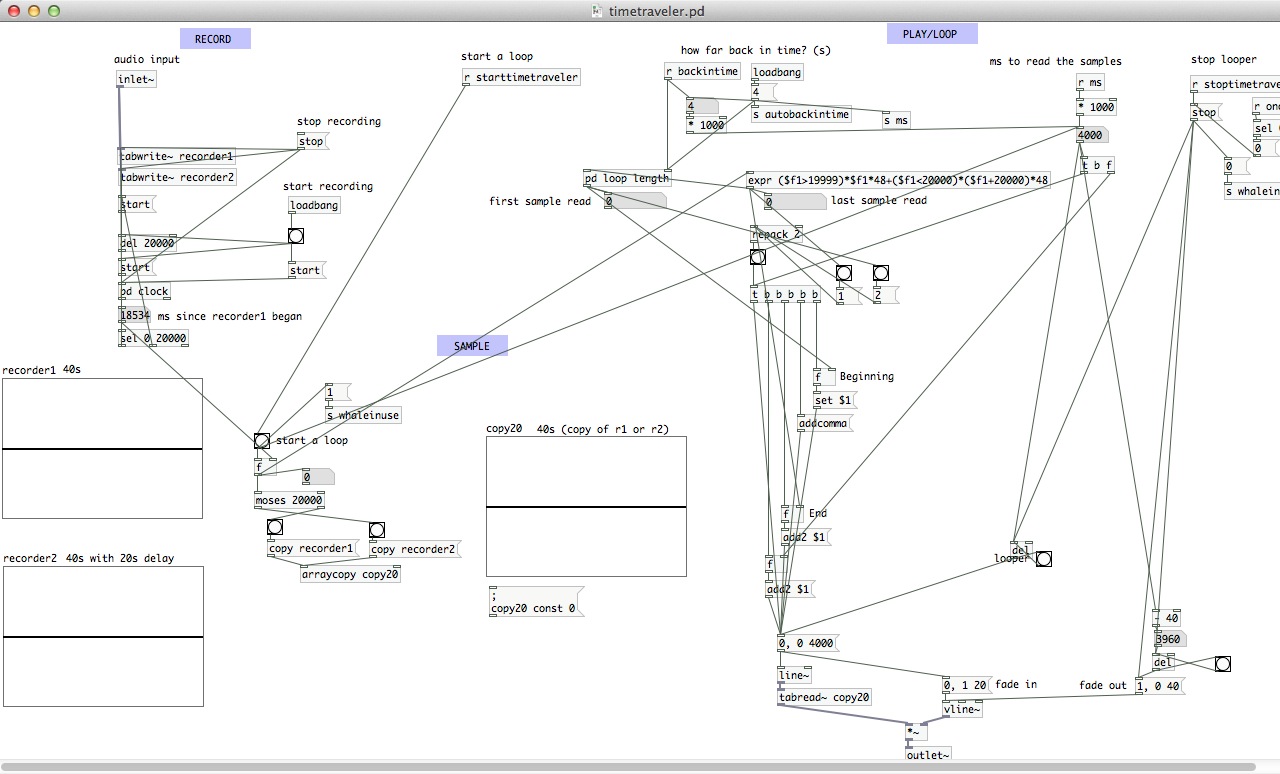Click the stop recording message box
Image resolution: width=1280 pixels, height=774 pixels.
coord(312,142)
